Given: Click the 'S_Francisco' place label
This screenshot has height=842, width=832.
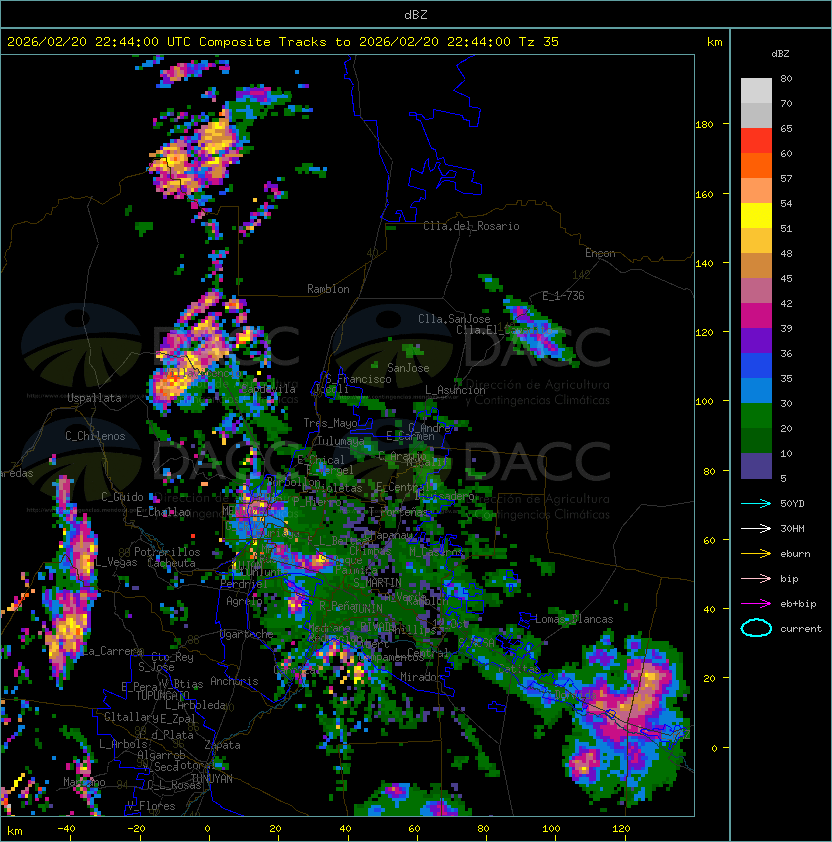Looking at the screenshot, I should 358,379.
